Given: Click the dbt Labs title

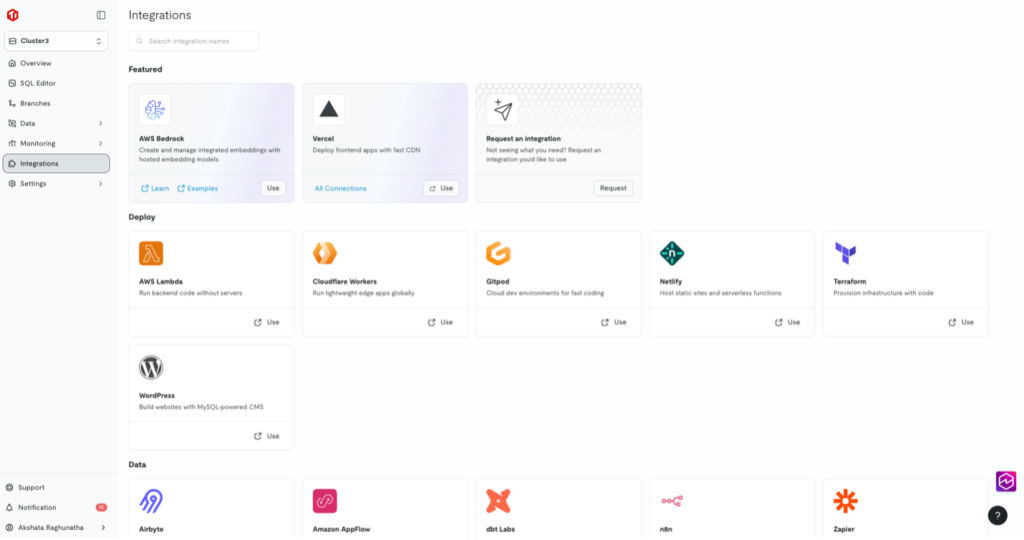Looking at the screenshot, I should 500,530.
